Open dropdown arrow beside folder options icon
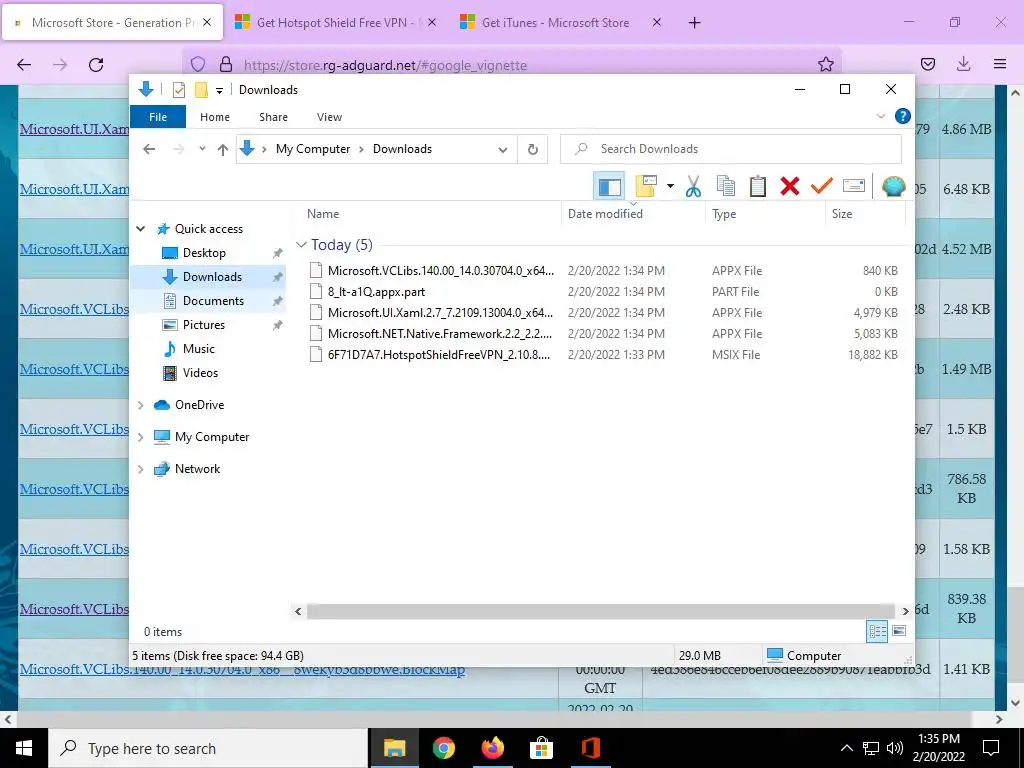This screenshot has width=1024, height=768. 670,186
